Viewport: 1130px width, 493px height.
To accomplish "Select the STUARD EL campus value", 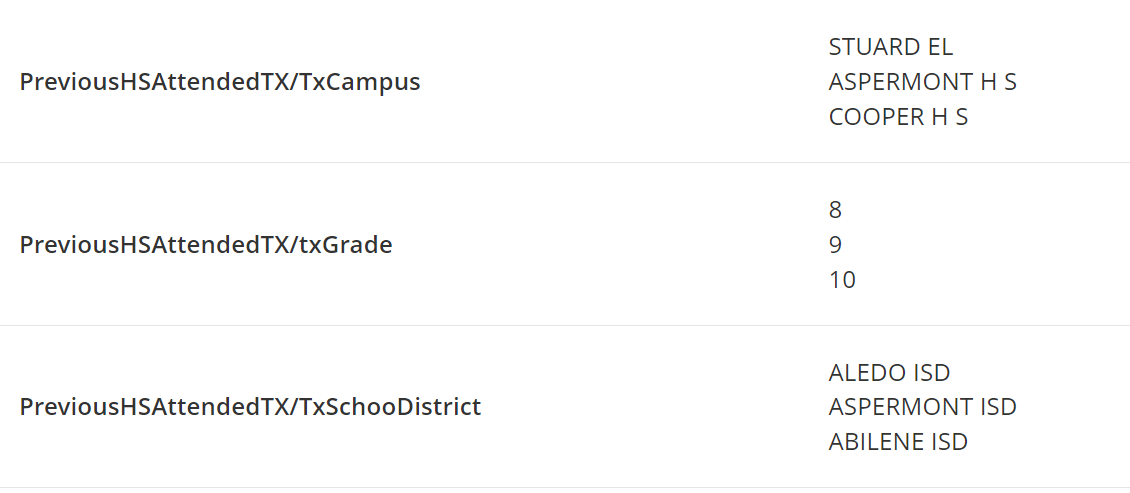I will (891, 47).
